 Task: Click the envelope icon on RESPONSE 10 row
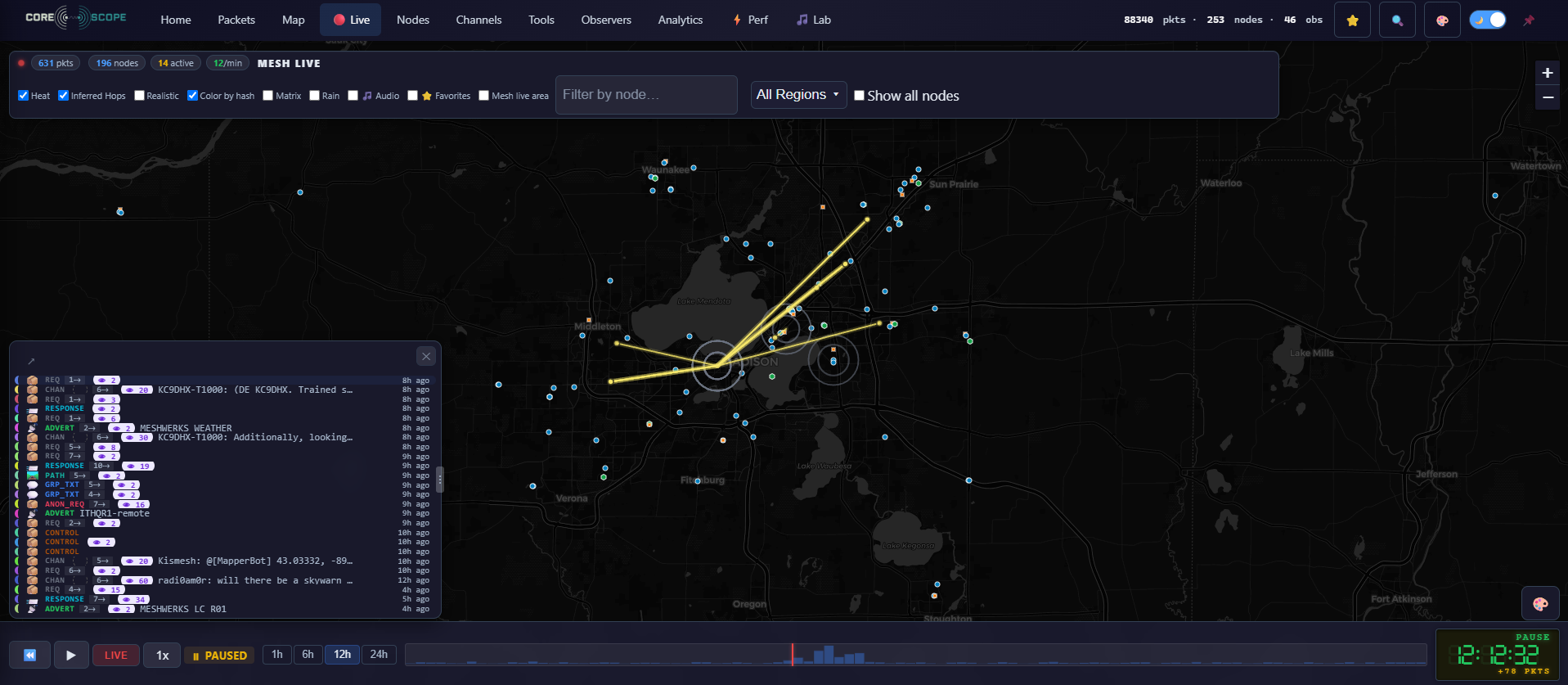point(32,466)
